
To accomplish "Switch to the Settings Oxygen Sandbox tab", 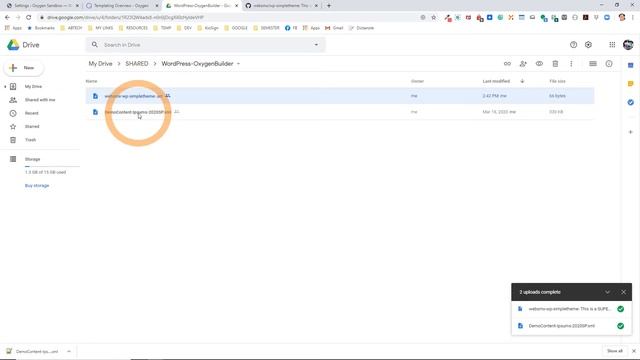I will click(42, 6).
